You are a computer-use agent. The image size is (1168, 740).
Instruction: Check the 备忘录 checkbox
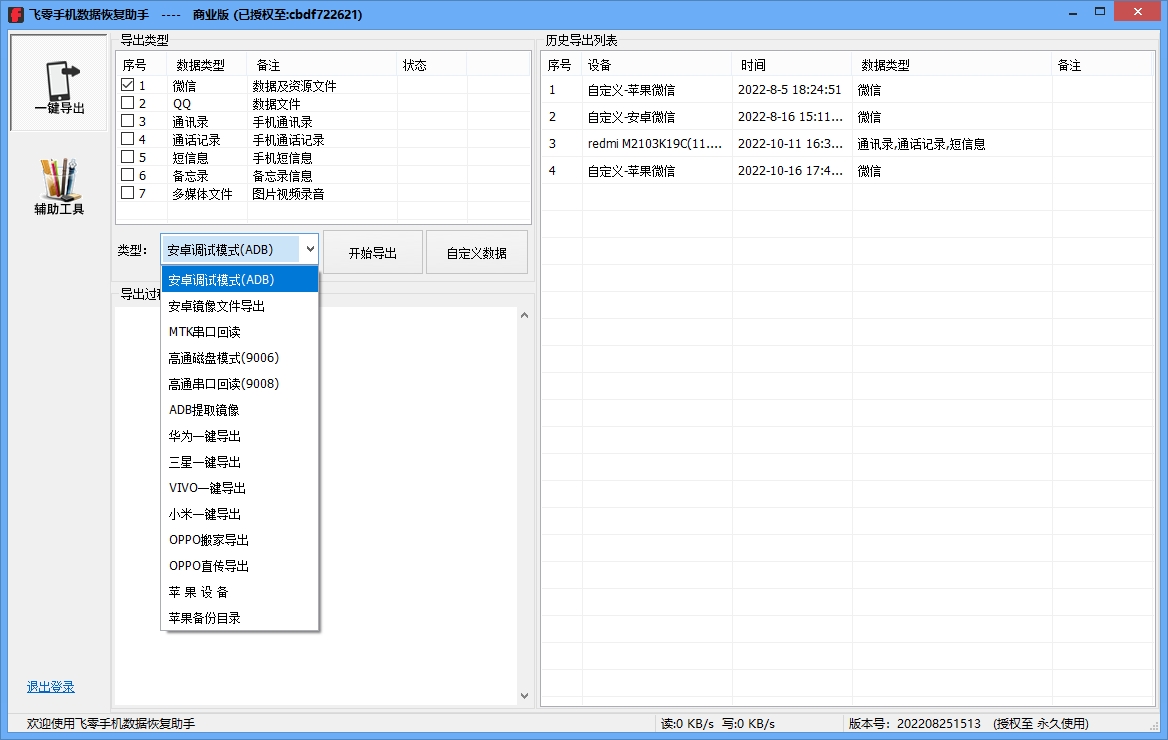pyautogui.click(x=125, y=175)
